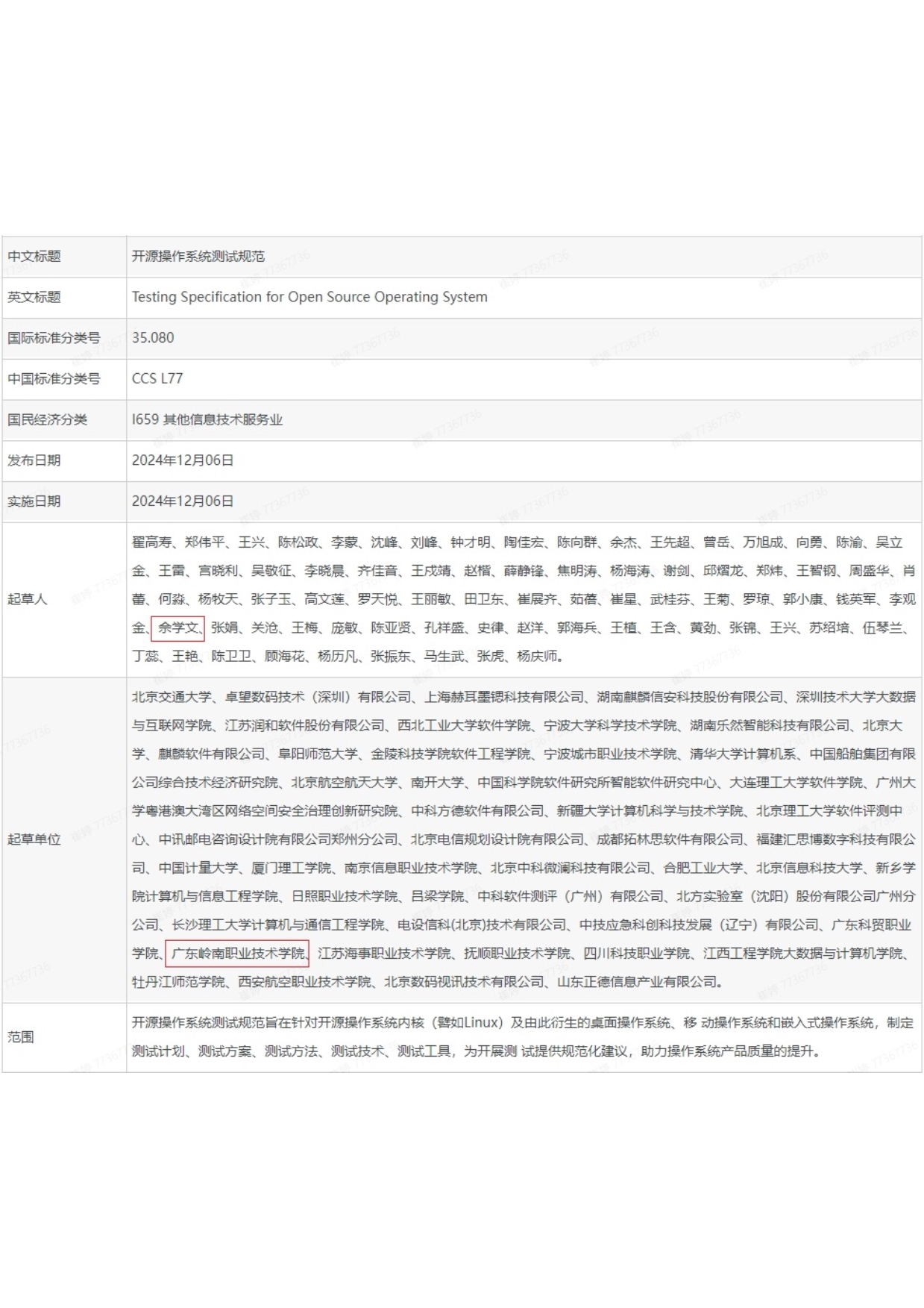
Task: Select the date in the 实施日期 row
Action: [183, 501]
